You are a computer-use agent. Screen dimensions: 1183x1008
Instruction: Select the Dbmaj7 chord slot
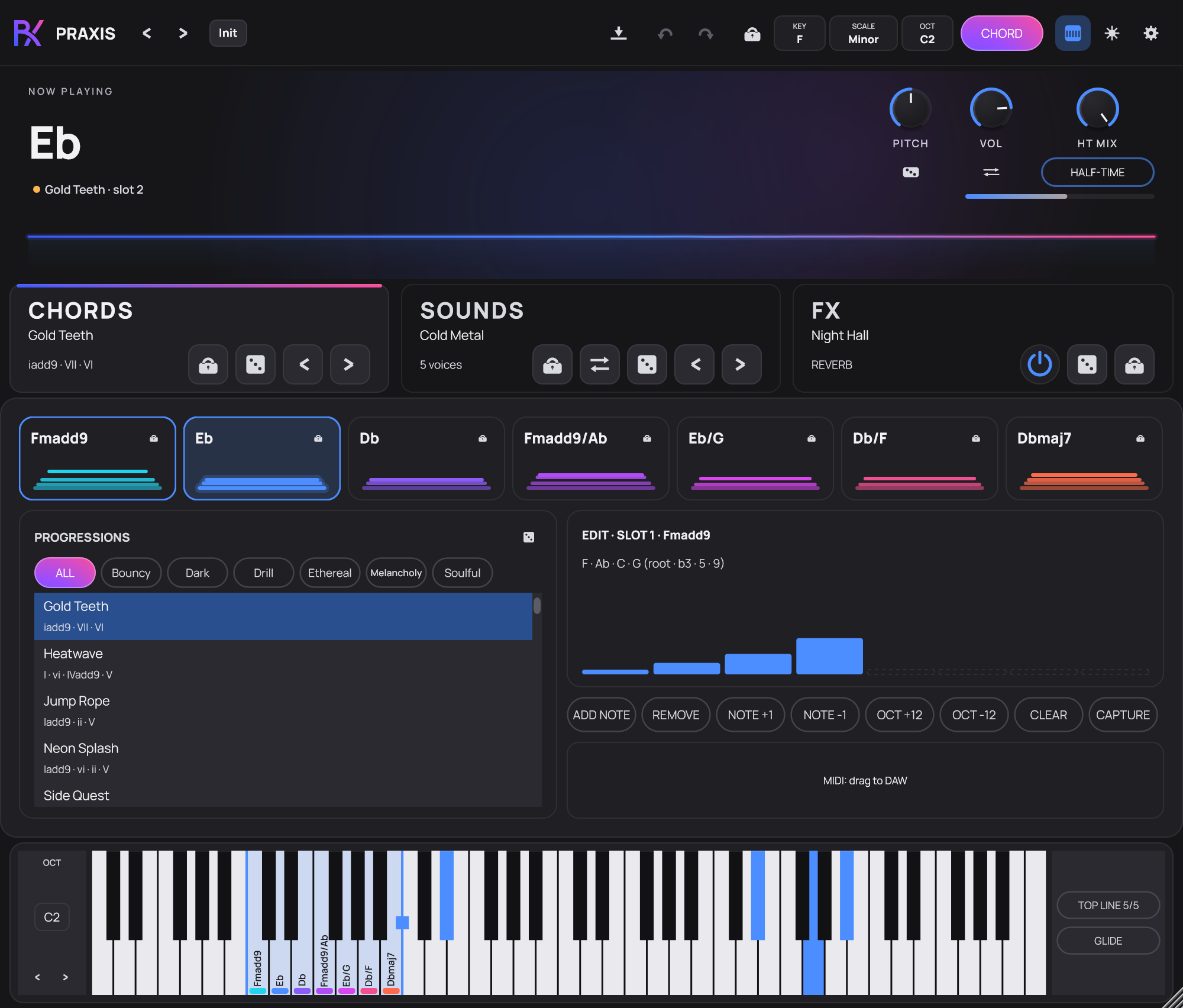[1084, 458]
